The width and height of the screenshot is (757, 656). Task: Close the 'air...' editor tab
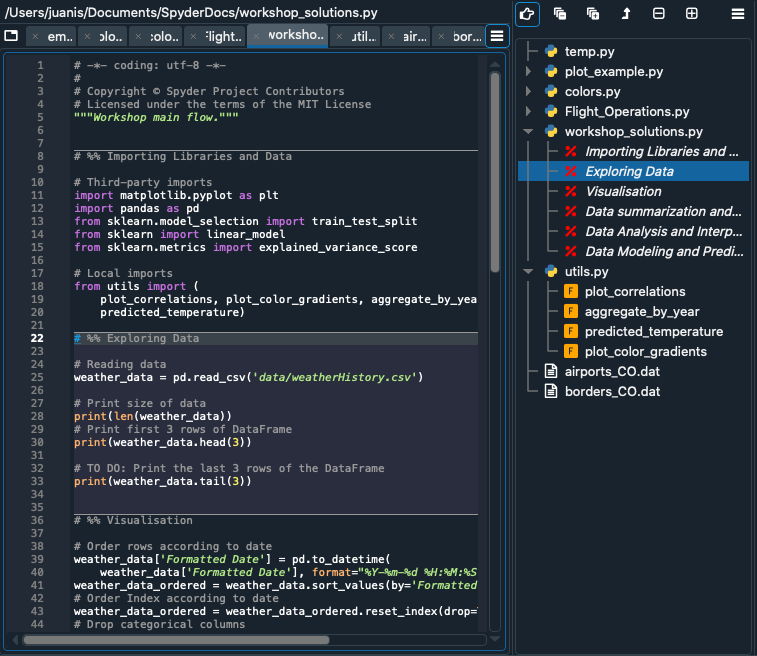coord(392,37)
